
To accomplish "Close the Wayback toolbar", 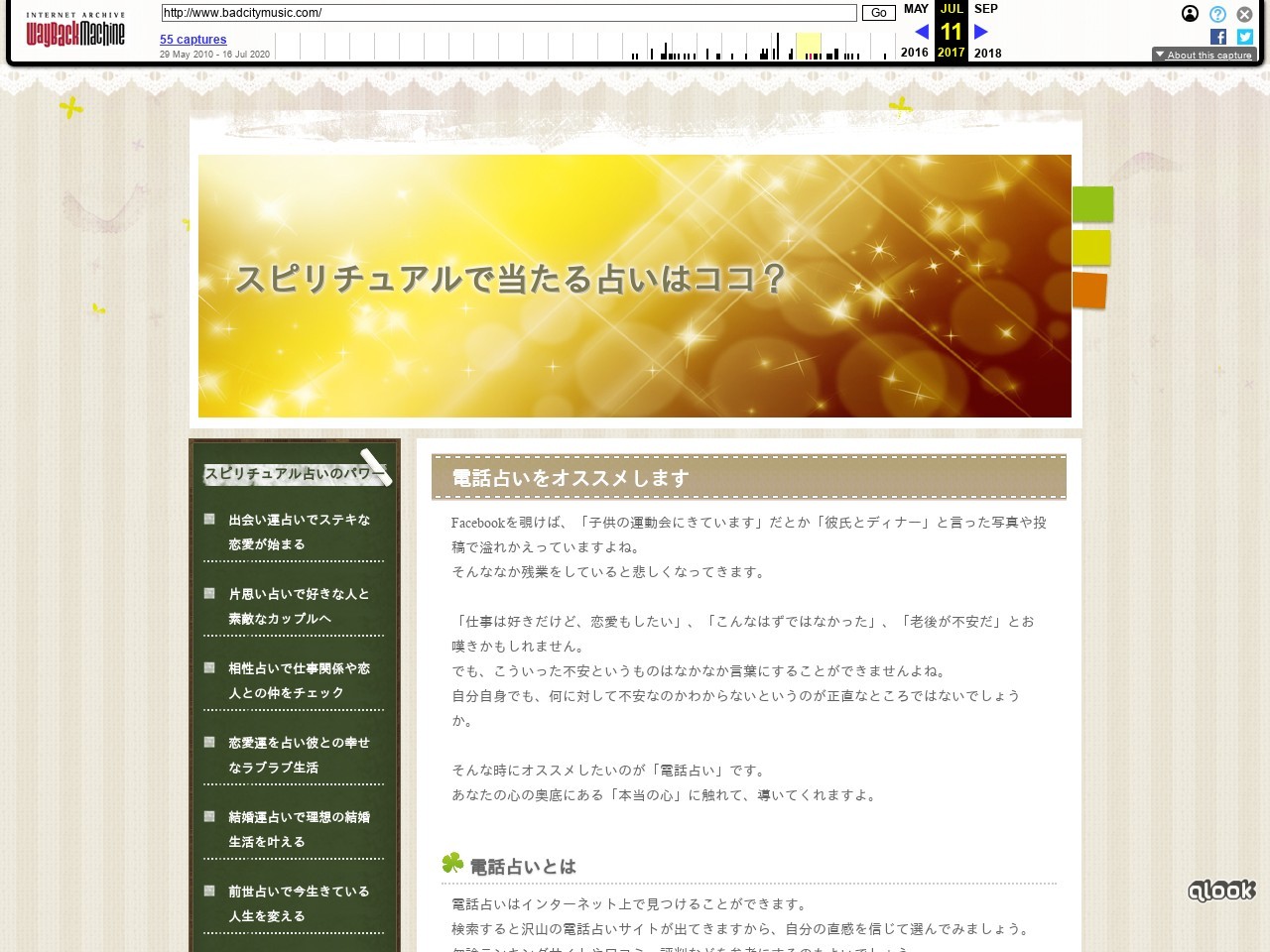I will [x=1244, y=14].
